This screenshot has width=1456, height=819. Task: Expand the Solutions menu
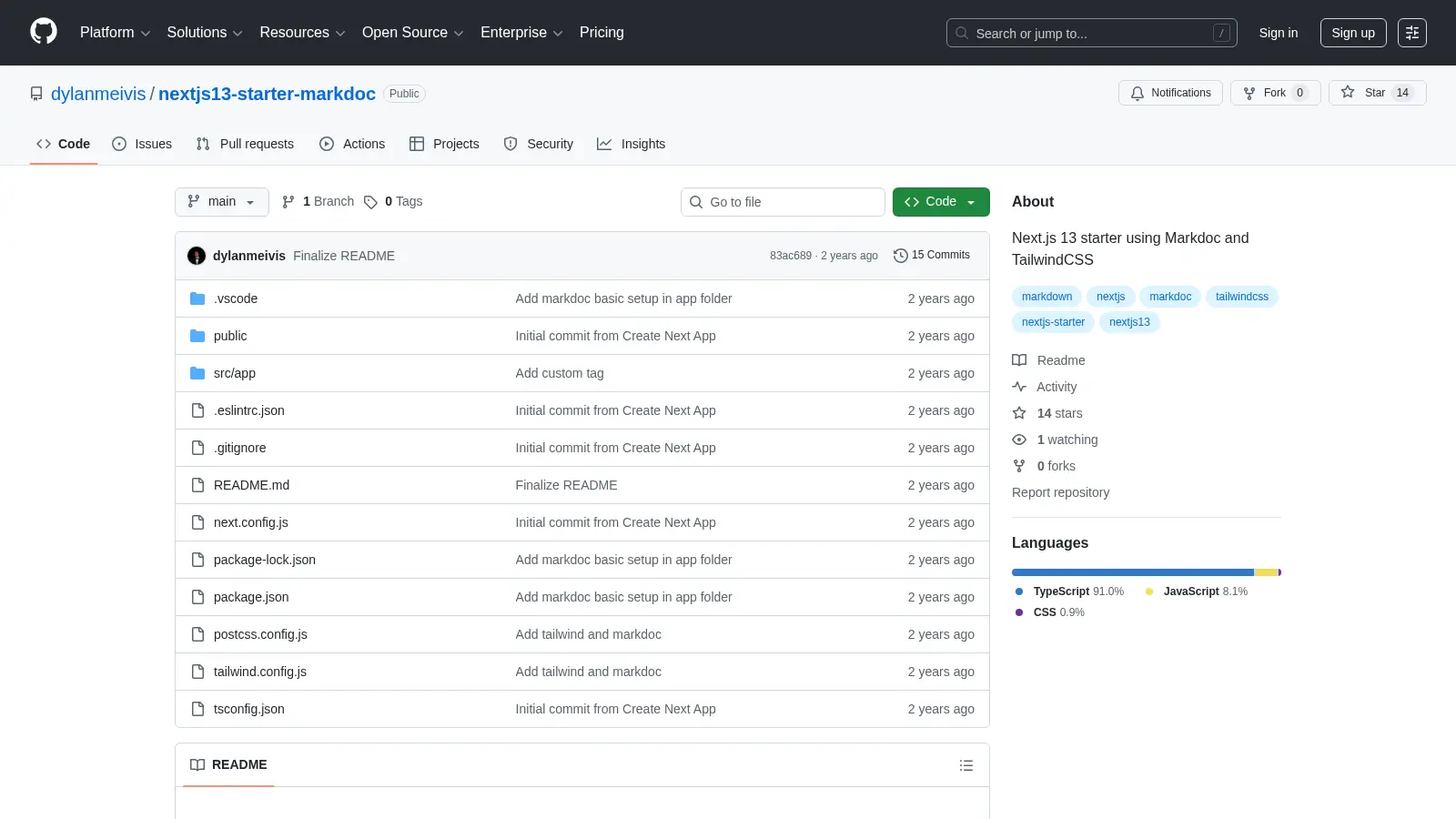[205, 33]
